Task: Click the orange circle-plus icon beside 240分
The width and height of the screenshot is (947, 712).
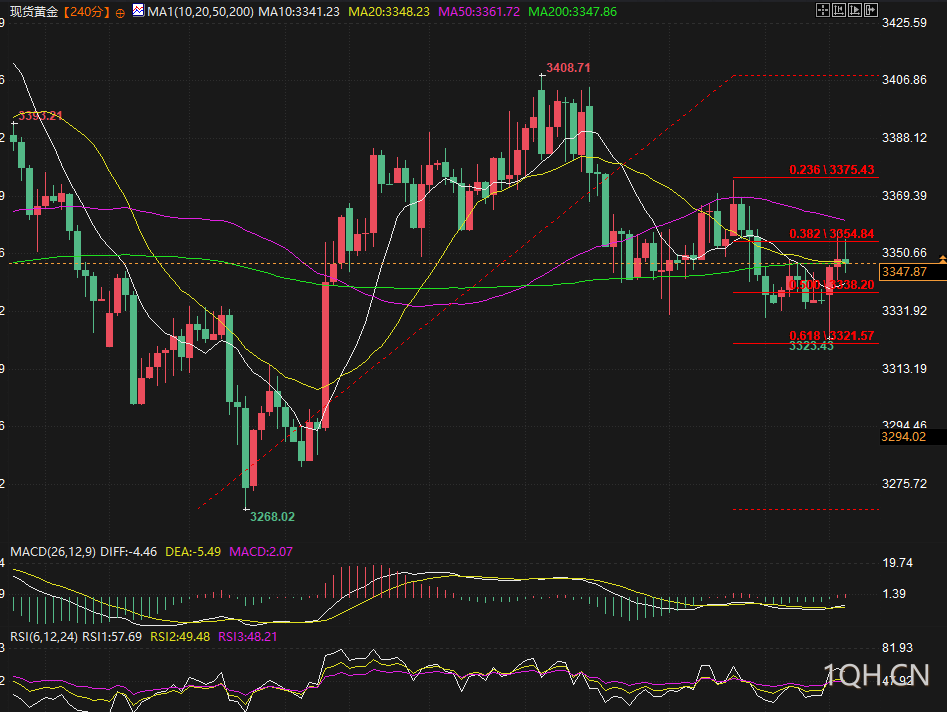Action: point(120,13)
